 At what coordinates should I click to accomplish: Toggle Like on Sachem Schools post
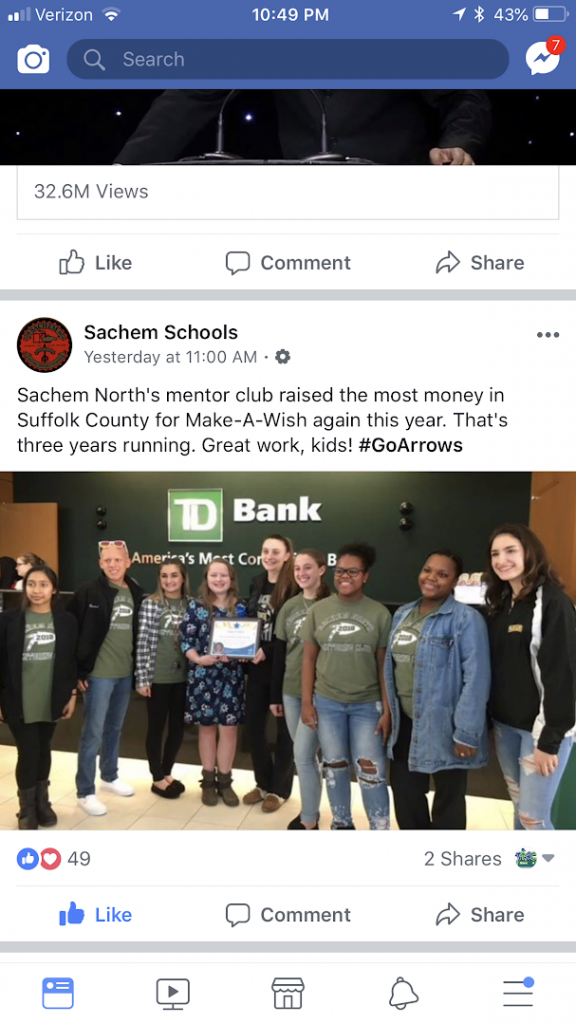pyautogui.click(x=96, y=914)
